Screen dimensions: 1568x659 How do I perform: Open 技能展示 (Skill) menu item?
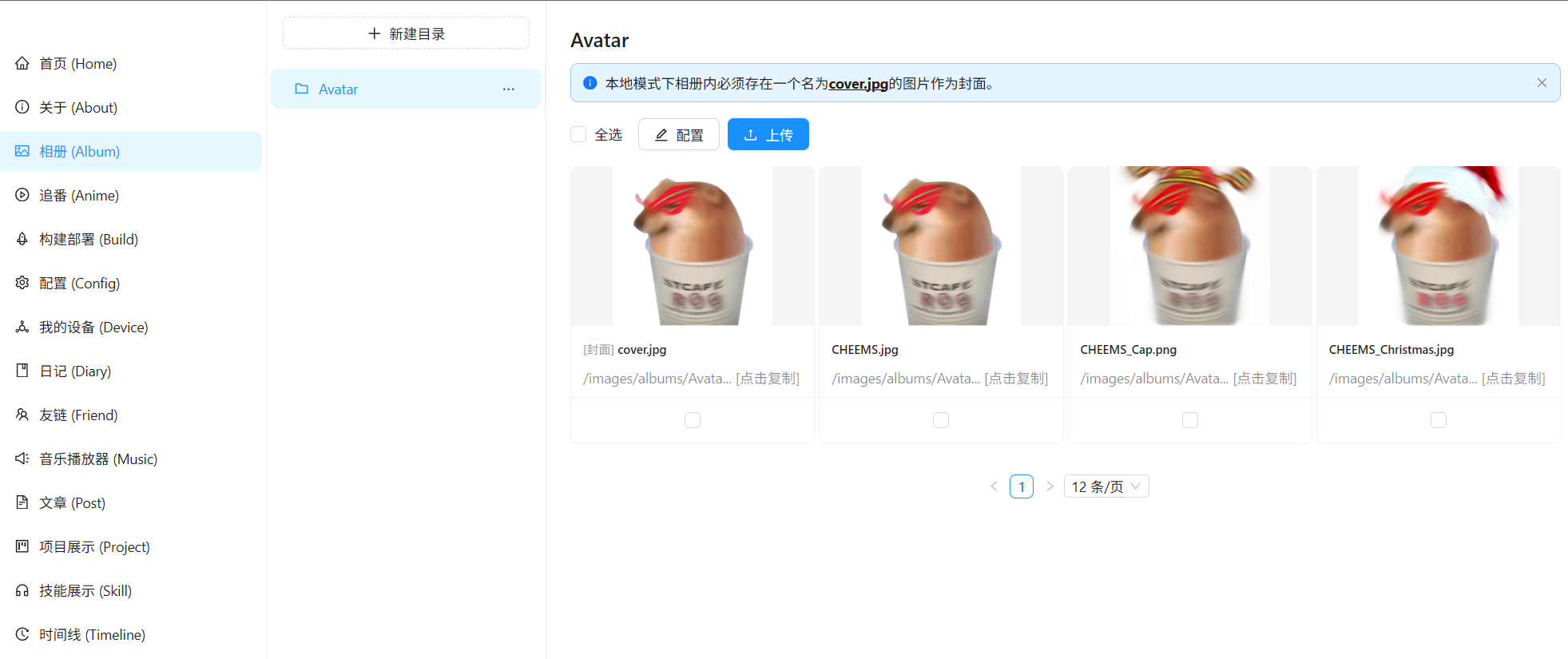pos(131,590)
